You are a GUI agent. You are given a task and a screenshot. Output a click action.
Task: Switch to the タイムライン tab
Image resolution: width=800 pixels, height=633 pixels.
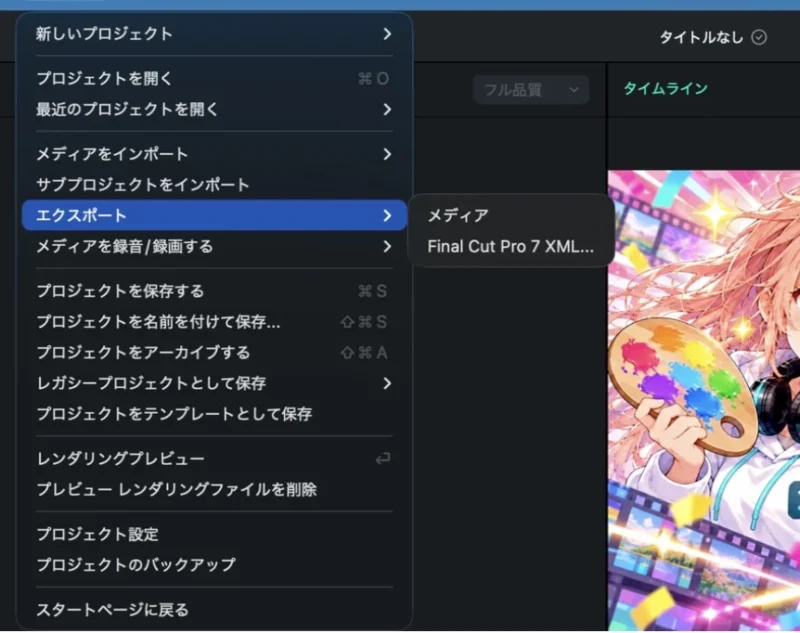point(666,89)
